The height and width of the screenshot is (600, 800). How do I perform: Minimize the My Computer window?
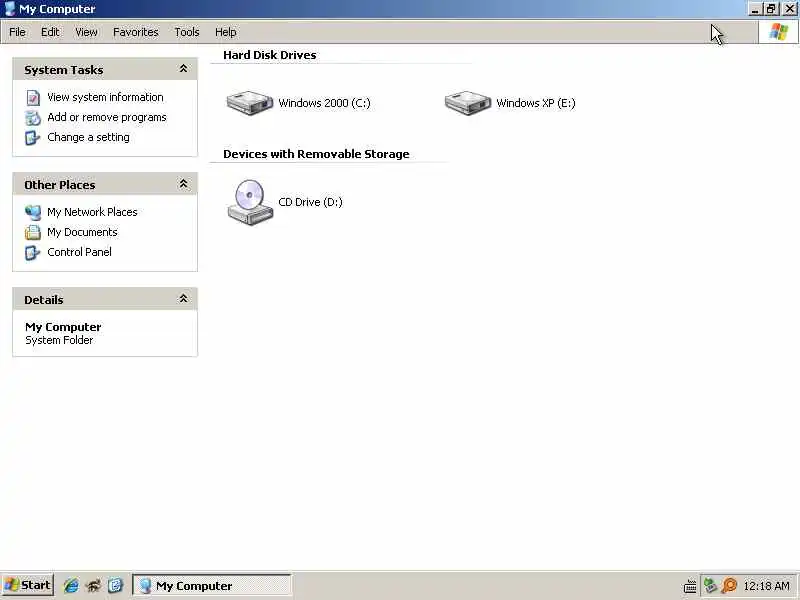pos(755,9)
